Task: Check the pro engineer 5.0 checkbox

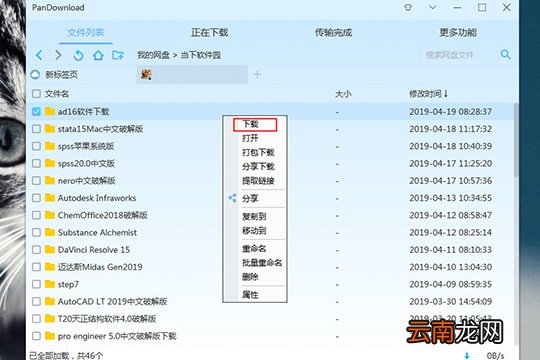Action: tap(36, 336)
